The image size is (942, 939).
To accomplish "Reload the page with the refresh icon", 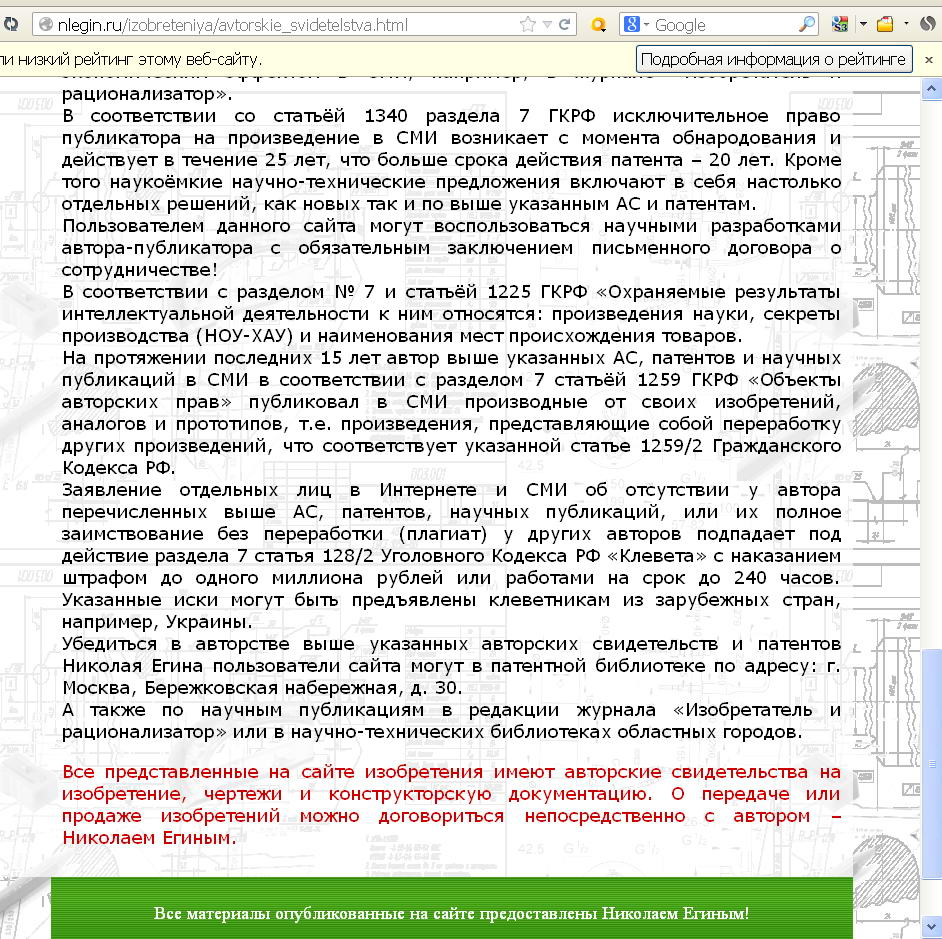I will [x=564, y=25].
